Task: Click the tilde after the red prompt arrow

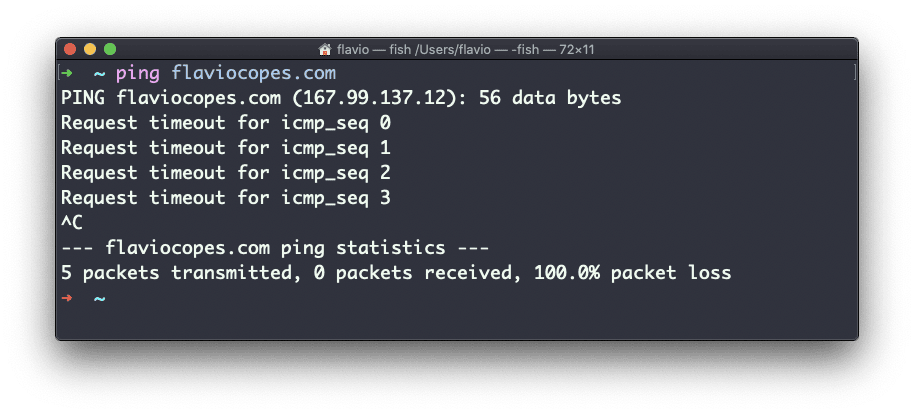Action: point(100,299)
